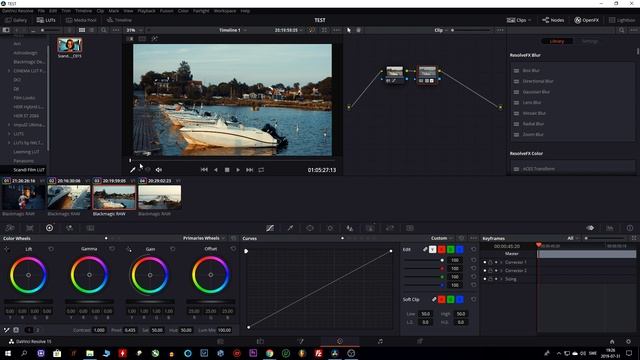Open the Timeline 1 dropdown

[233, 30]
